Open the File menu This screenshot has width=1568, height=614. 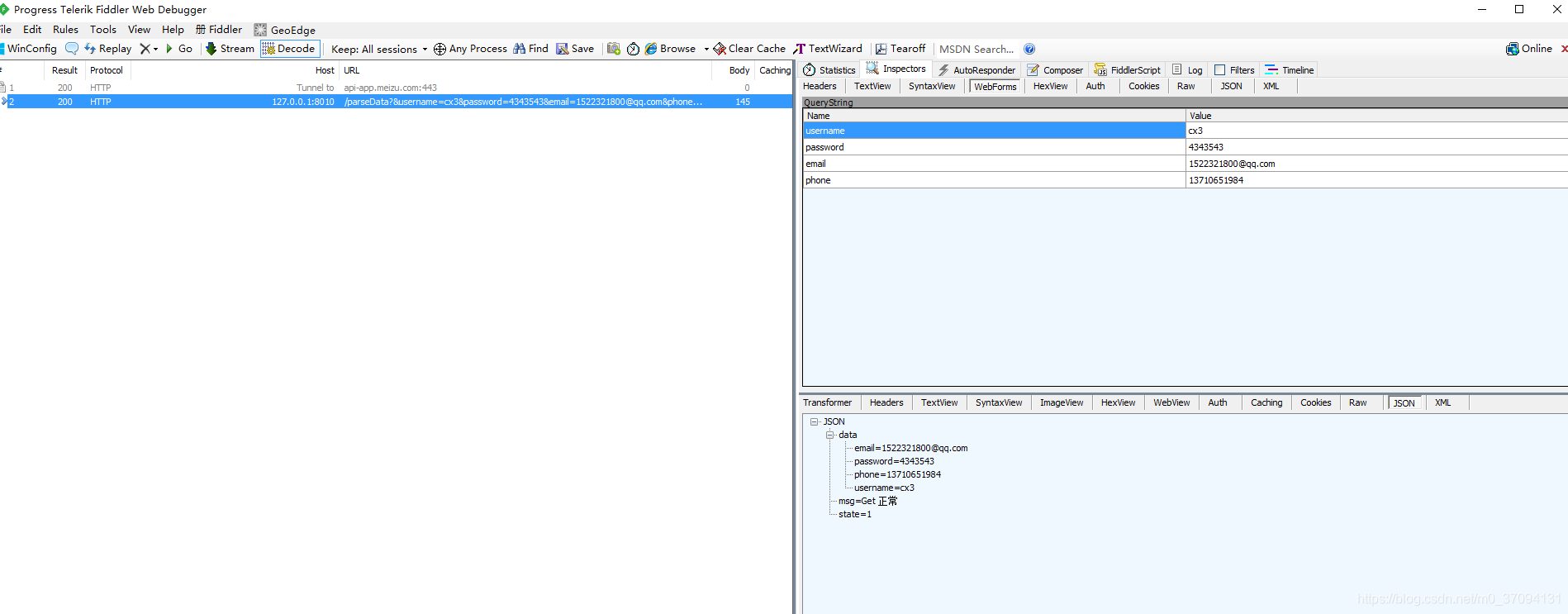6,29
